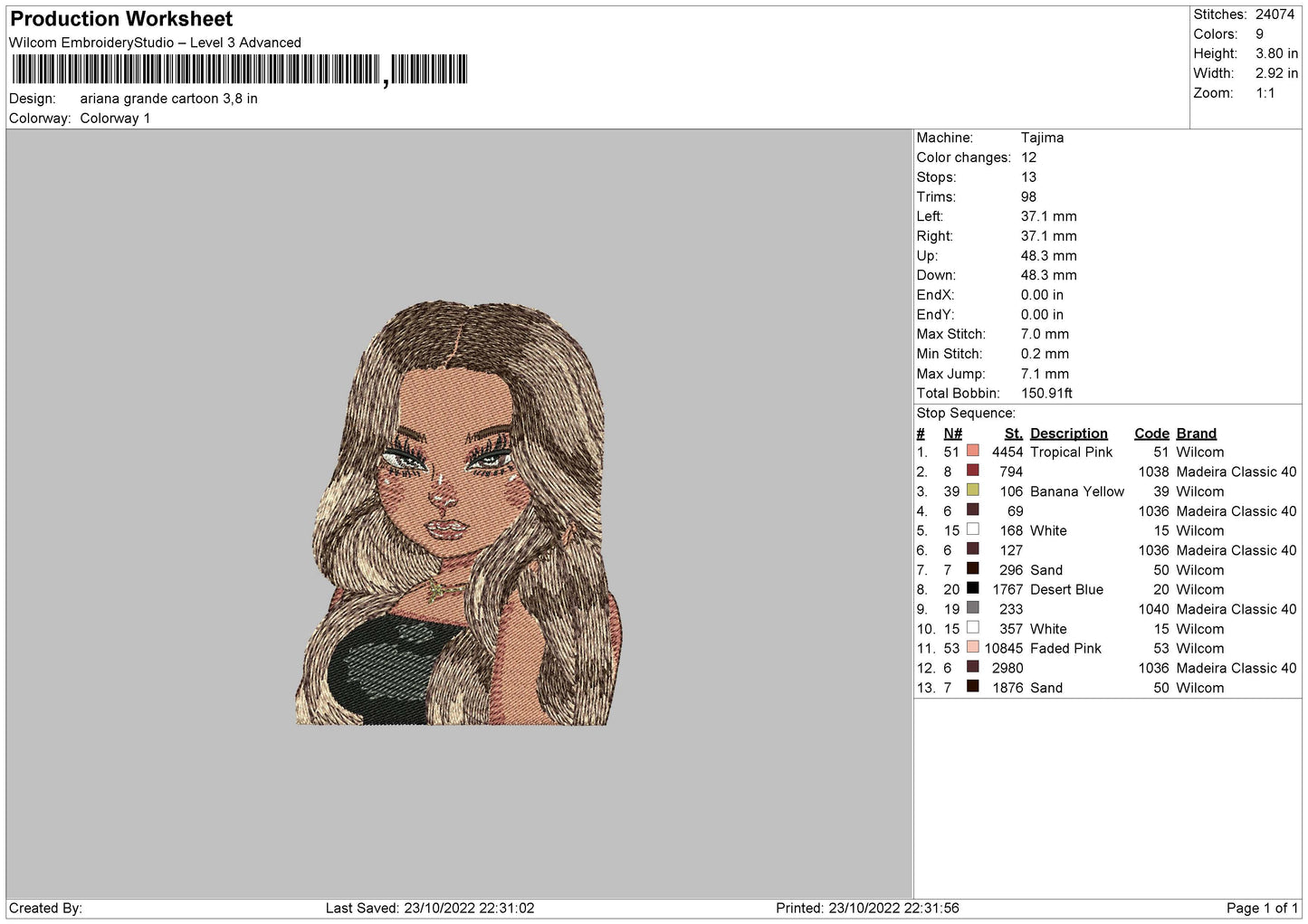Click the Stitches value 24074
1308x924 pixels.
pyautogui.click(x=1275, y=14)
